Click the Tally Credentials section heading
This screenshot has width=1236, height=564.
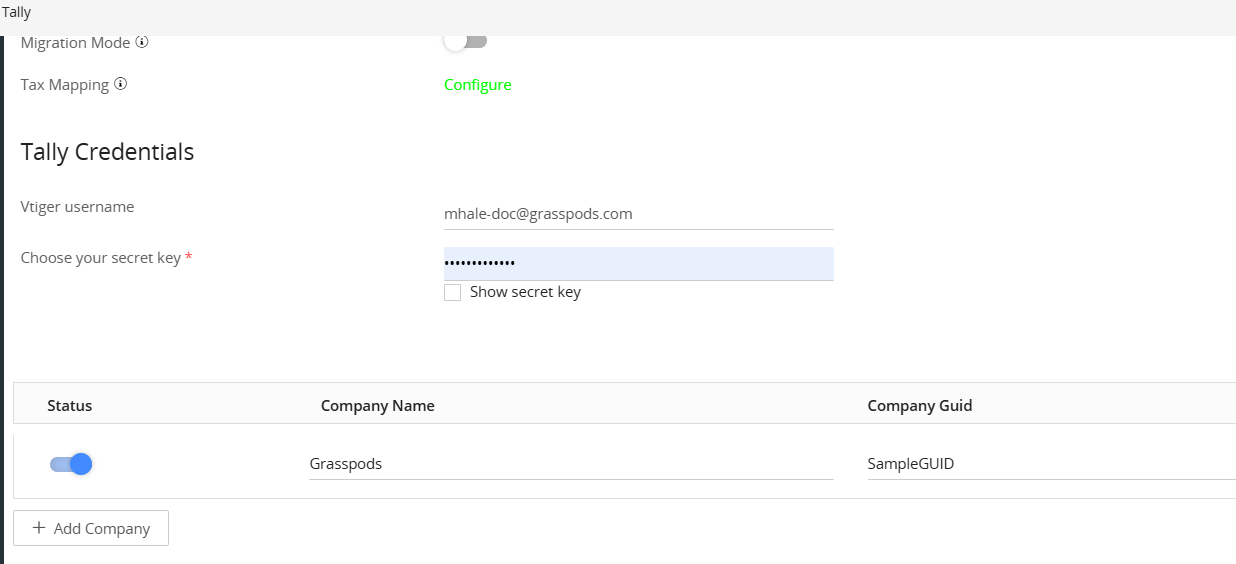[x=107, y=152]
